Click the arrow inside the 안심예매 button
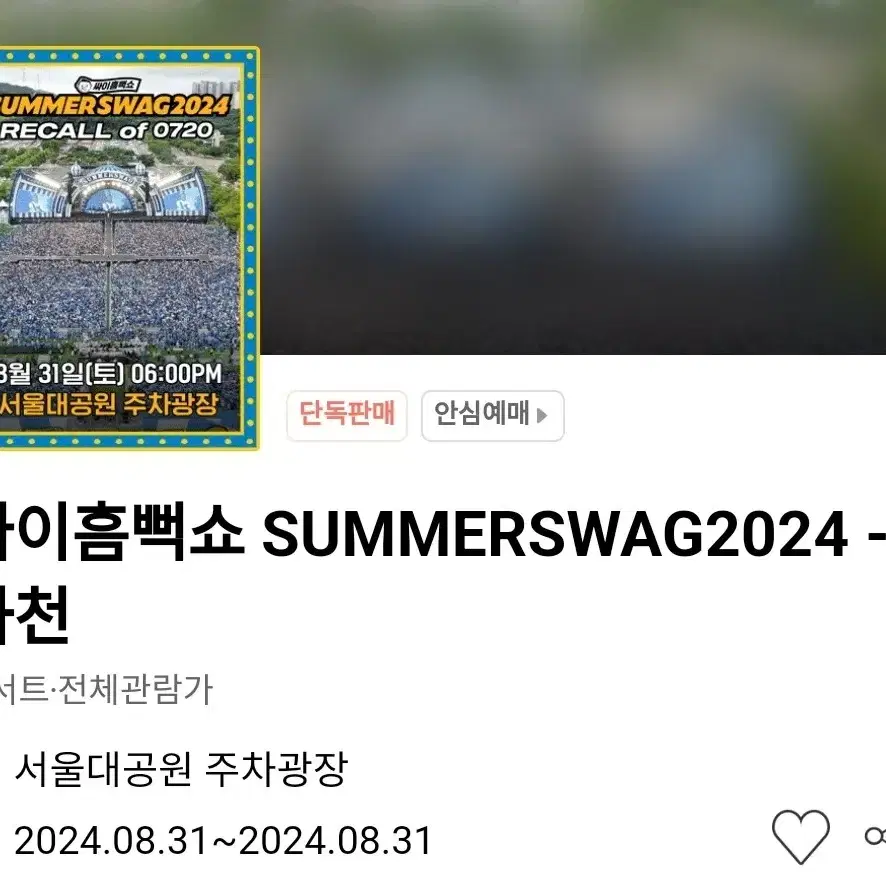The width and height of the screenshot is (886, 886). pyautogui.click(x=542, y=416)
